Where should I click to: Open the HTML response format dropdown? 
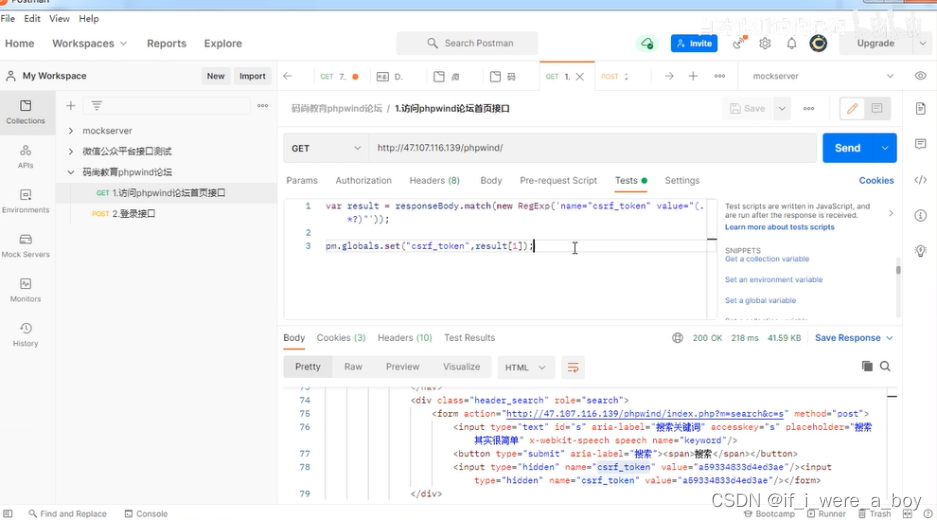(526, 367)
